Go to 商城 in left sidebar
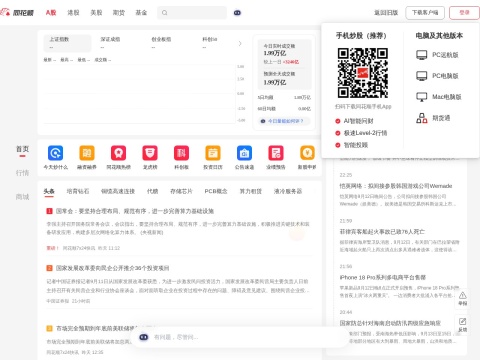Screen dimensions: 480x360 (x=22, y=197)
